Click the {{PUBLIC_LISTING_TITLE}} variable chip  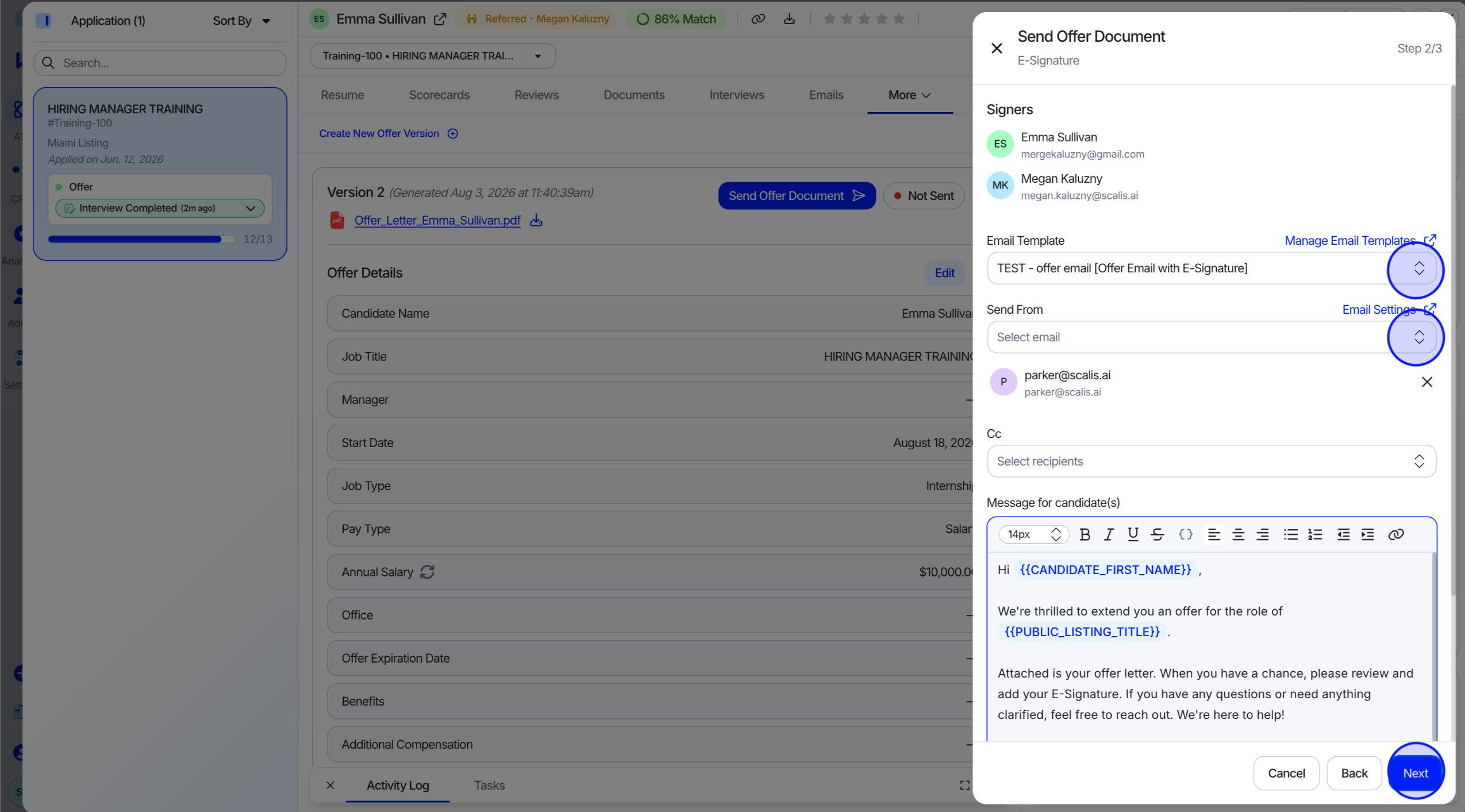[1082, 632]
